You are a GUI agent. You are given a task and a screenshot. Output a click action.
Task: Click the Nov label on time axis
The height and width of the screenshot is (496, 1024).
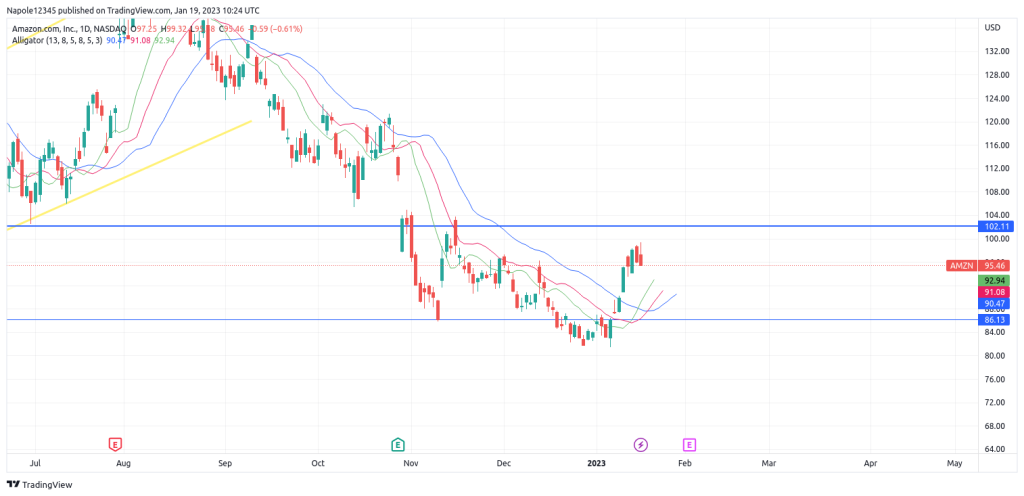pos(411,463)
